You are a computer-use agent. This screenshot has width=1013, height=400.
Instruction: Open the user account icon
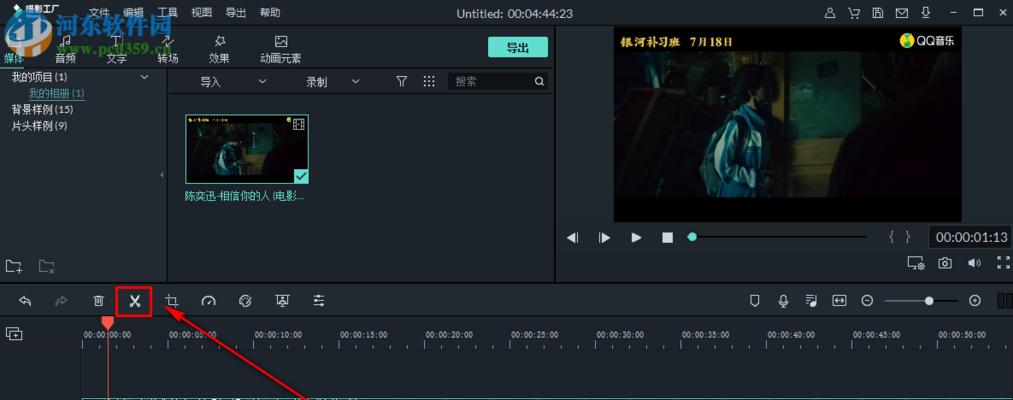[830, 13]
